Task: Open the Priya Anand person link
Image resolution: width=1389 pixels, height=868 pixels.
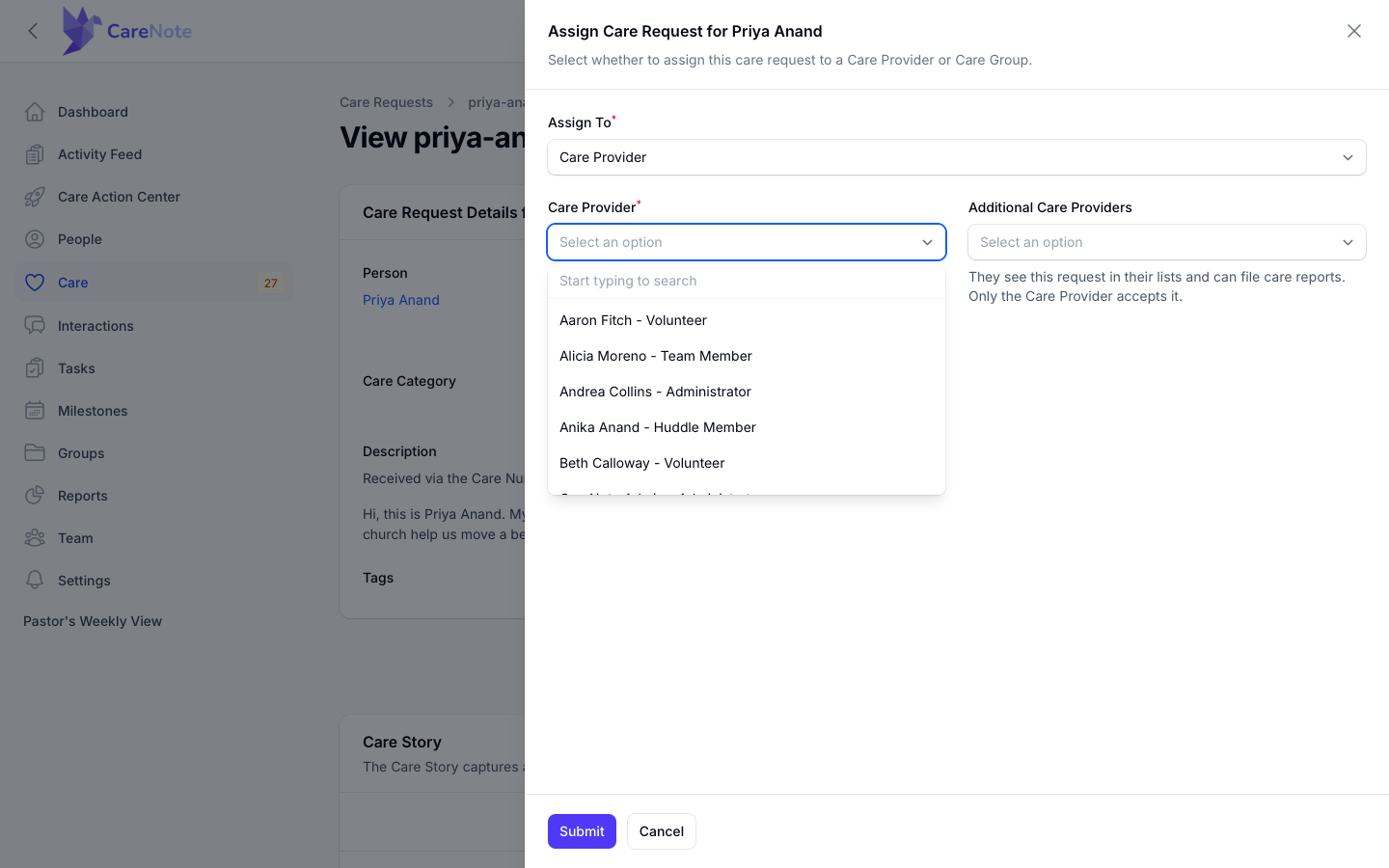Action: click(x=401, y=300)
